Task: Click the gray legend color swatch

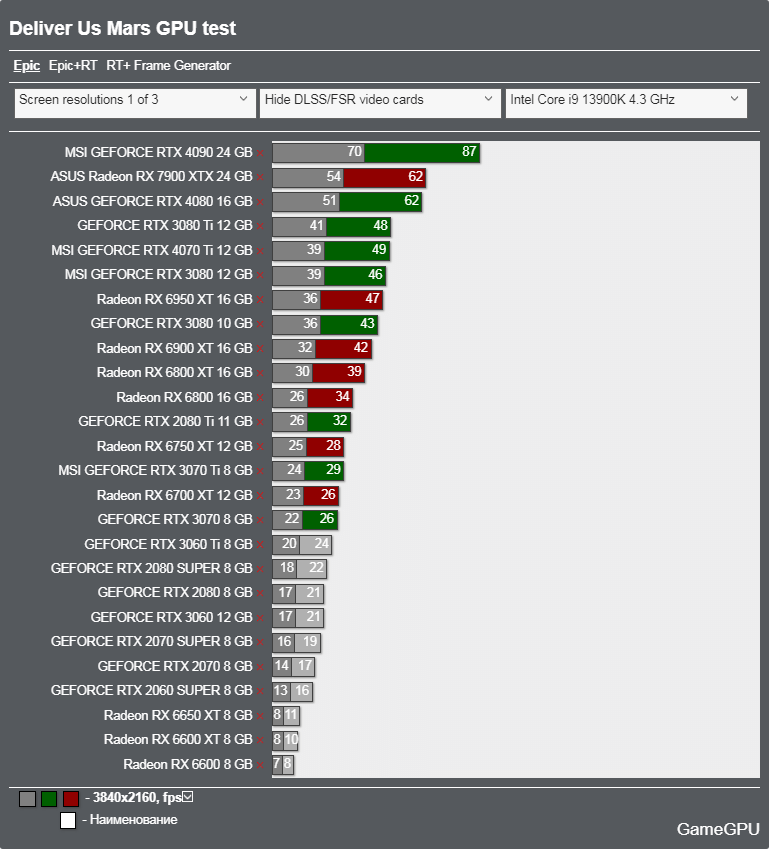Action: coord(27,799)
